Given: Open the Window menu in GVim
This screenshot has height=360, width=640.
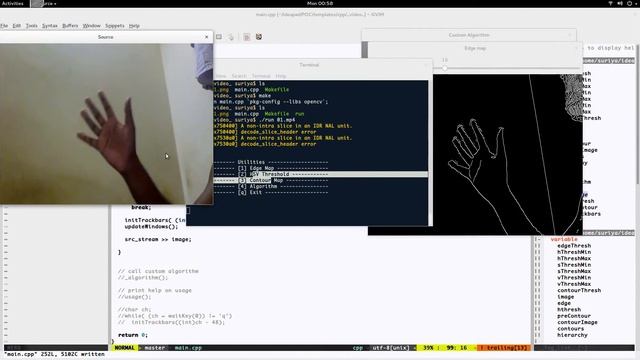Looking at the screenshot, I should (x=91, y=26).
